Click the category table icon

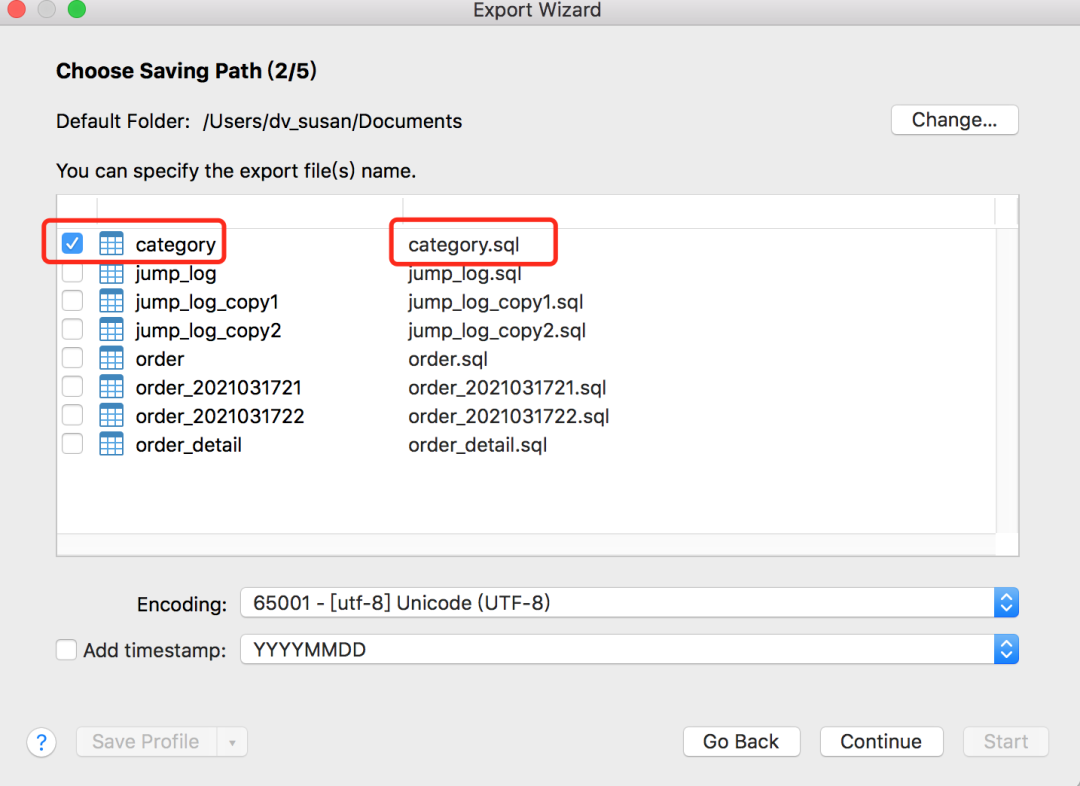point(111,244)
